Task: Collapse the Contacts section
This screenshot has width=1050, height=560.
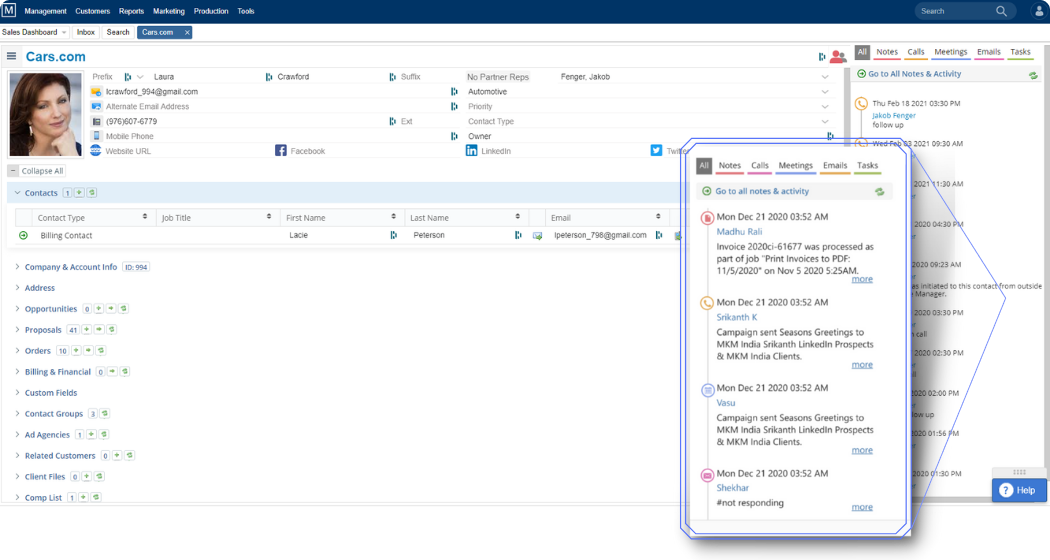Action: point(17,193)
